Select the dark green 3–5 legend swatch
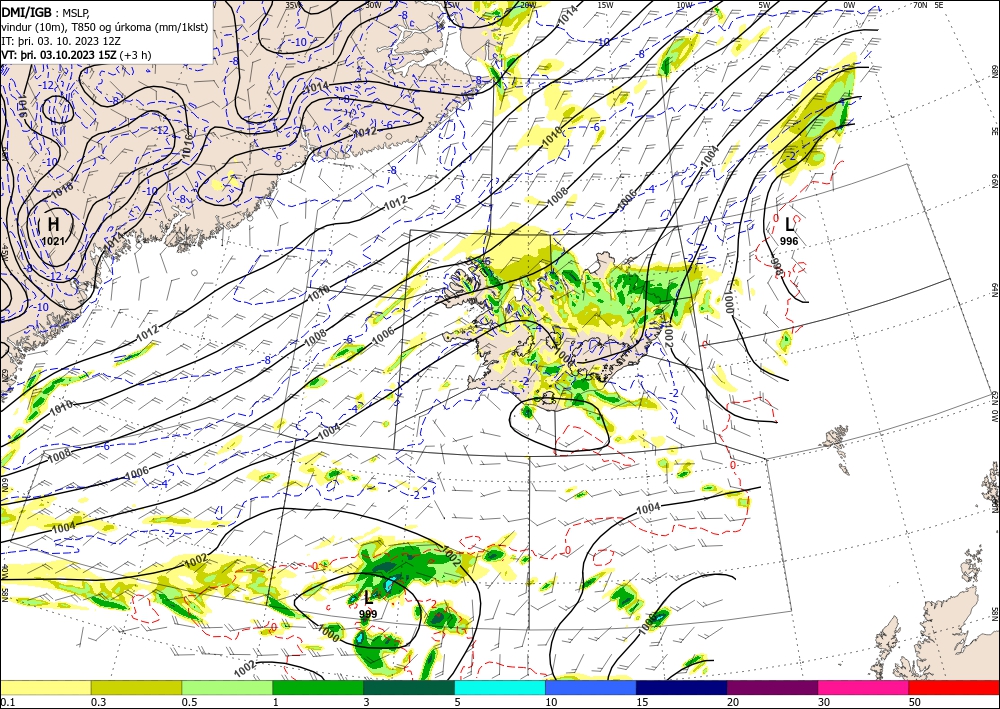1000x709 pixels. [409, 687]
